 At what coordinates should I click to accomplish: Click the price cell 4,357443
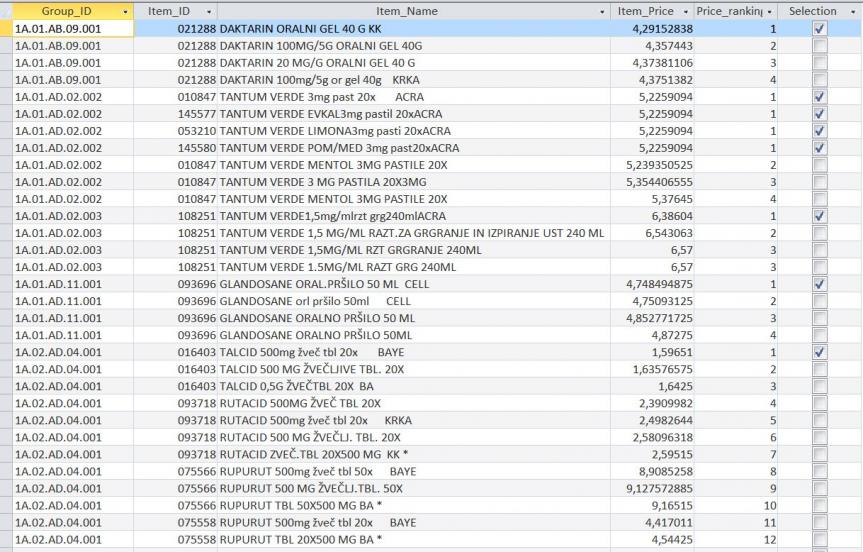[652, 46]
